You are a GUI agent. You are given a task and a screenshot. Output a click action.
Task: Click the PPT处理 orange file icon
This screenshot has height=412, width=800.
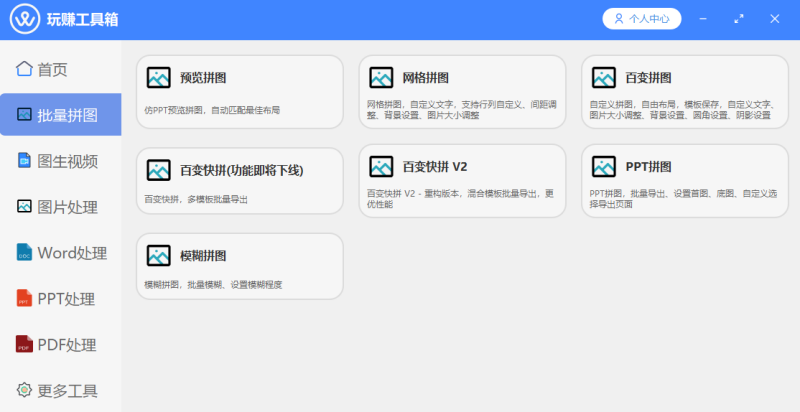[24, 298]
